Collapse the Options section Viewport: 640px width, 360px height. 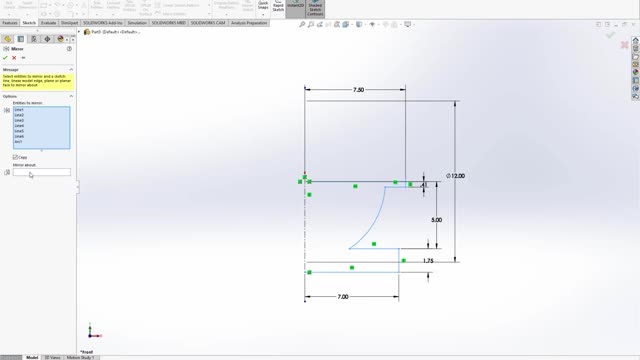(71, 96)
